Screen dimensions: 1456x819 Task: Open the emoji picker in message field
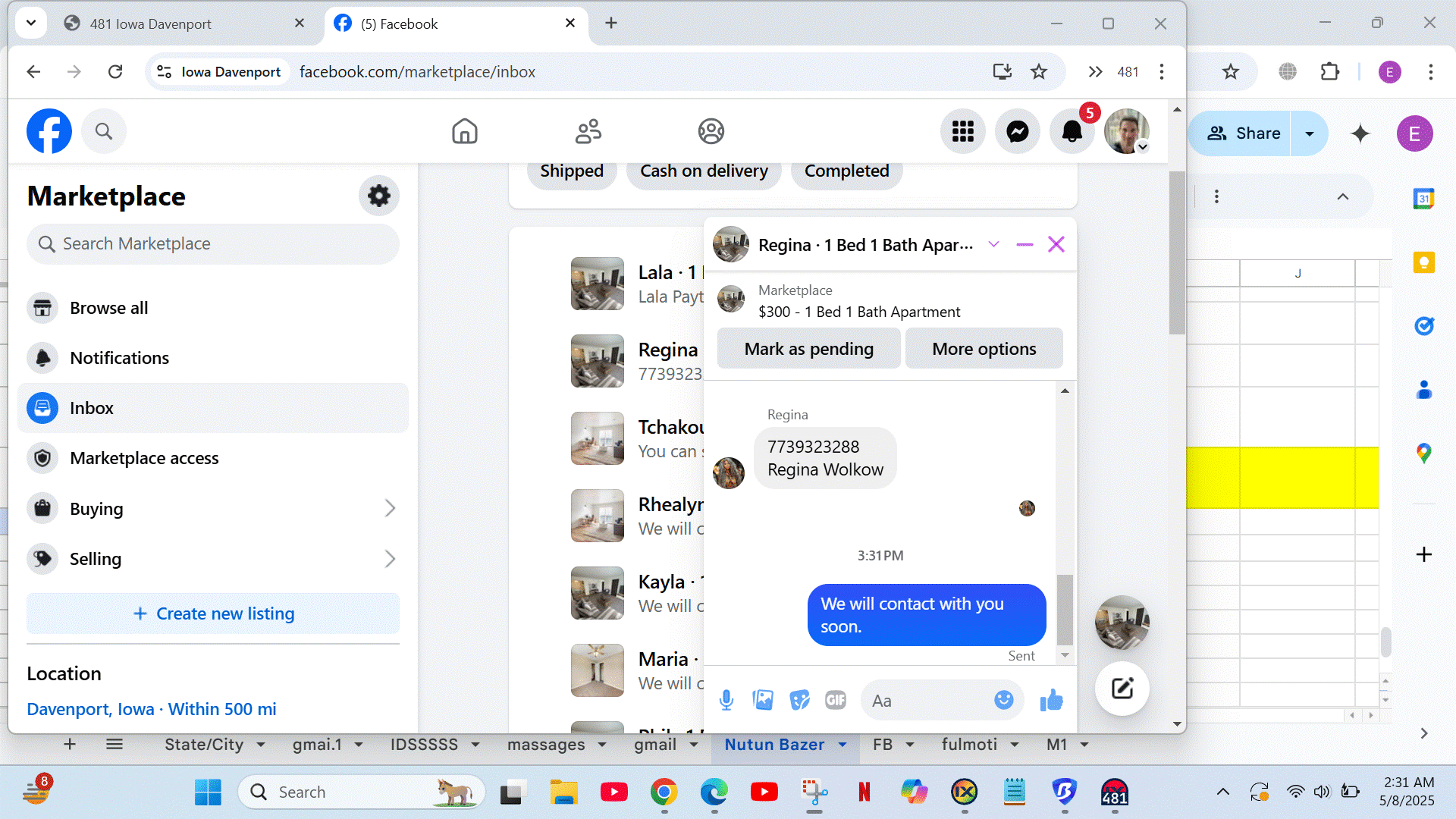1003,700
